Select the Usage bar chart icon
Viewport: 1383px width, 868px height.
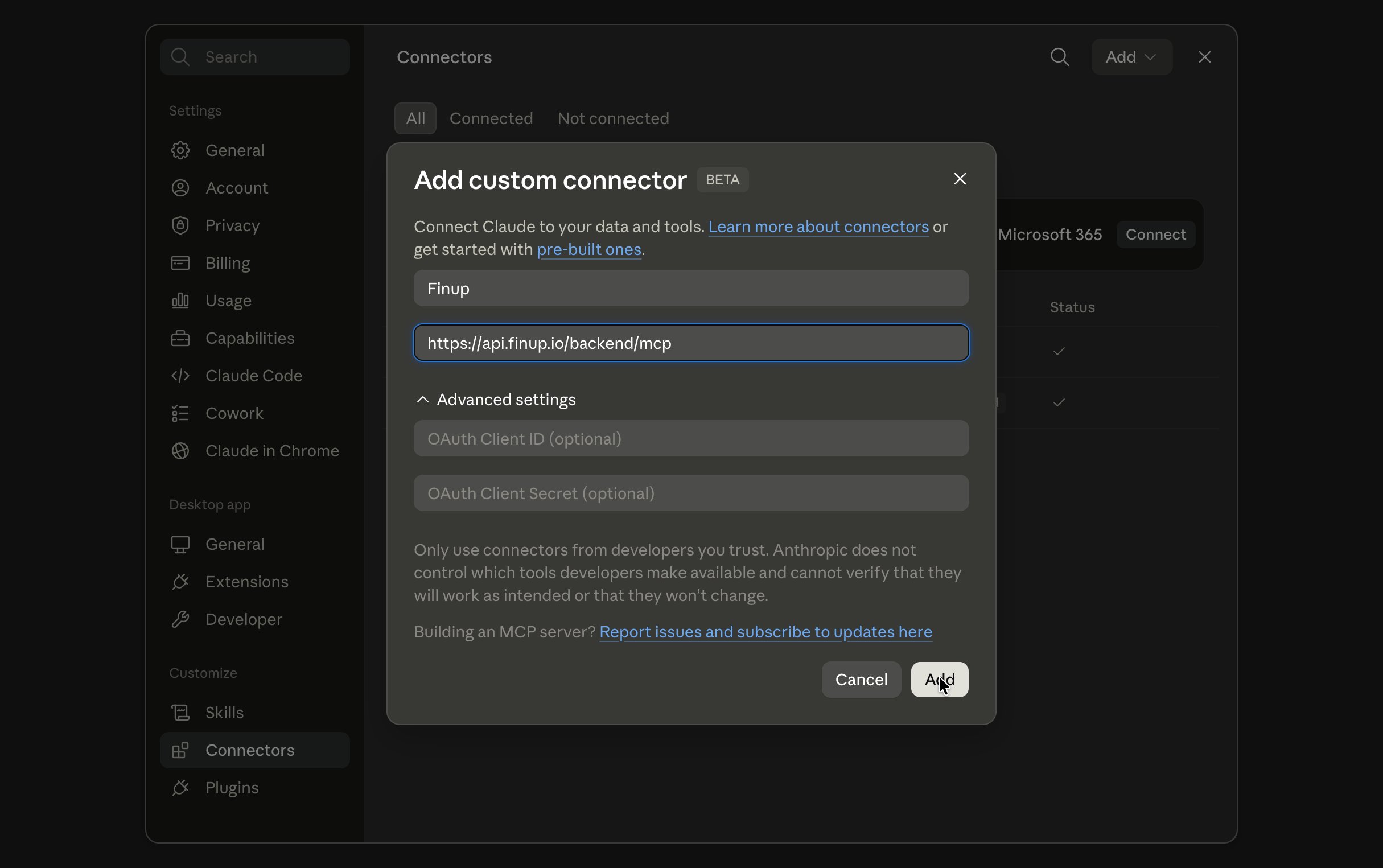pos(180,300)
